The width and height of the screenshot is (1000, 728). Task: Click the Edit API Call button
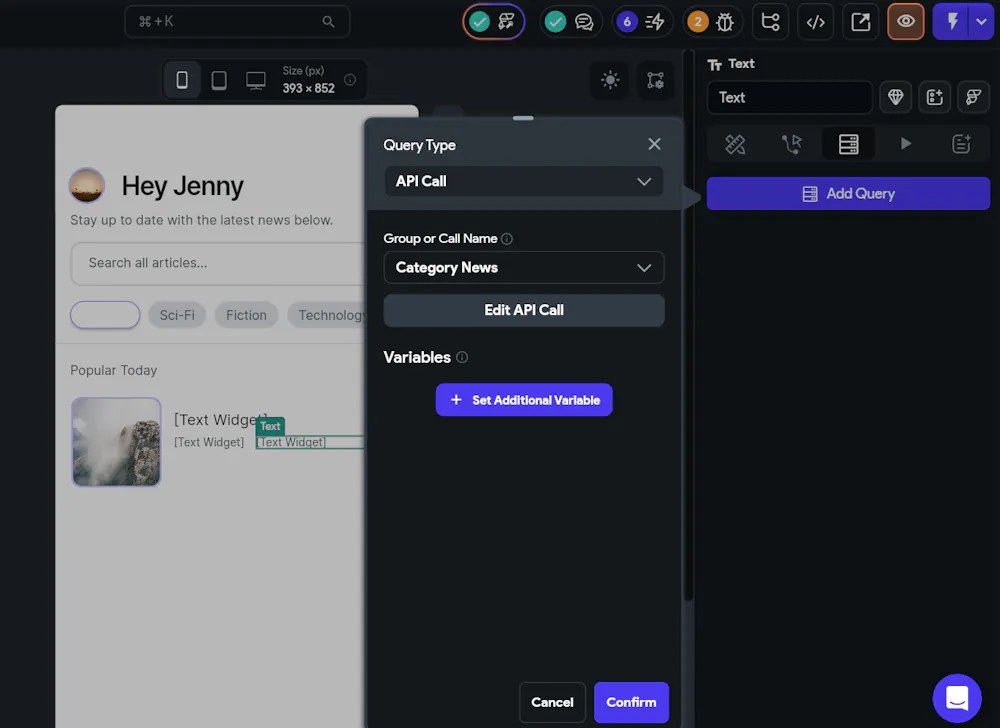pyautogui.click(x=524, y=310)
